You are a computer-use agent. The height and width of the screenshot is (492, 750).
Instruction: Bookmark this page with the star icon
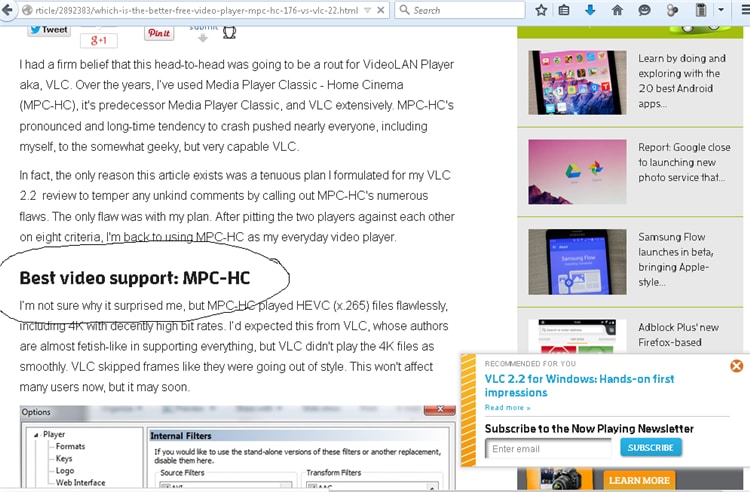click(541, 10)
